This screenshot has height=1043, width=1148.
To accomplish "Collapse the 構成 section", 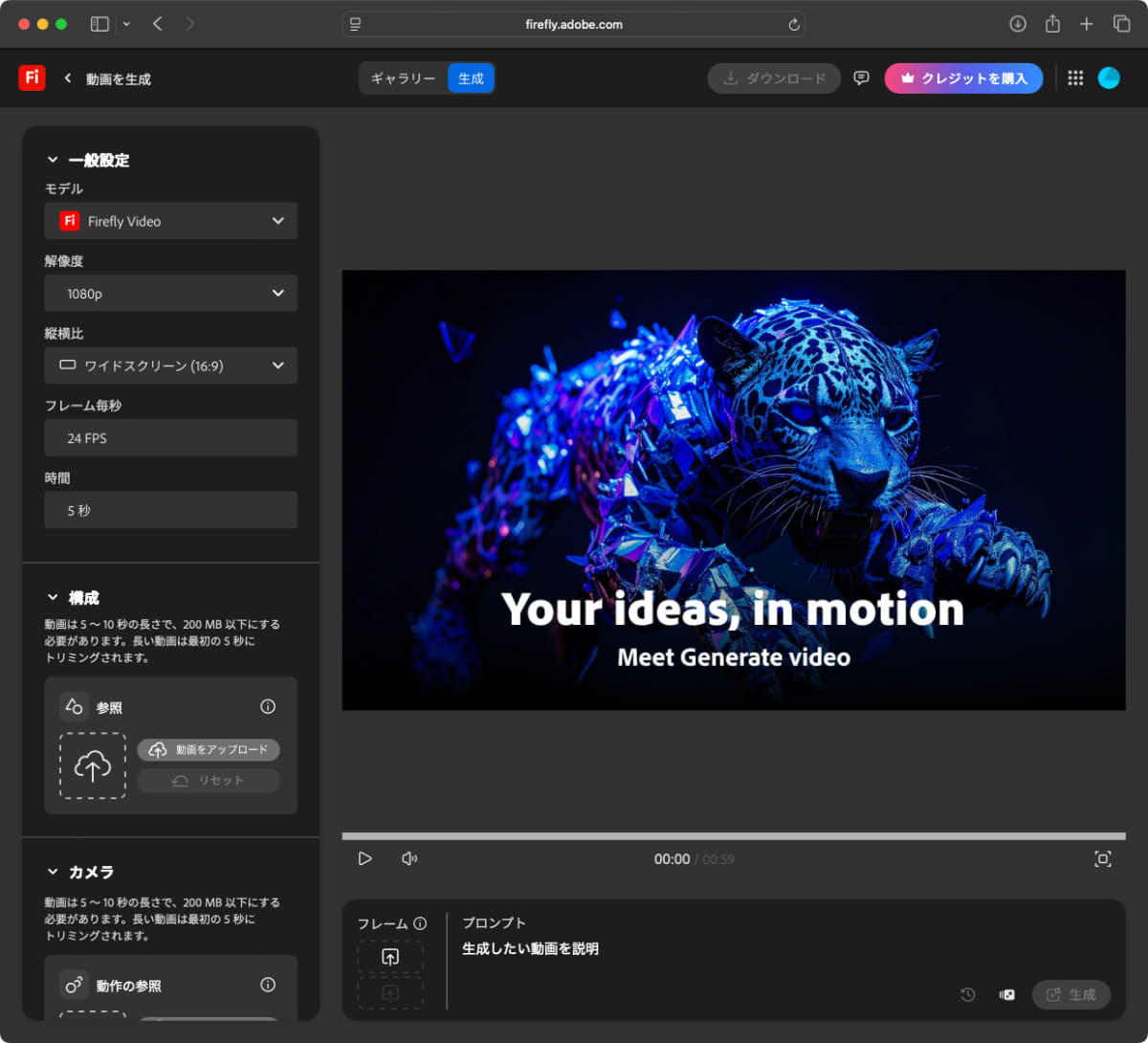I will [x=55, y=597].
